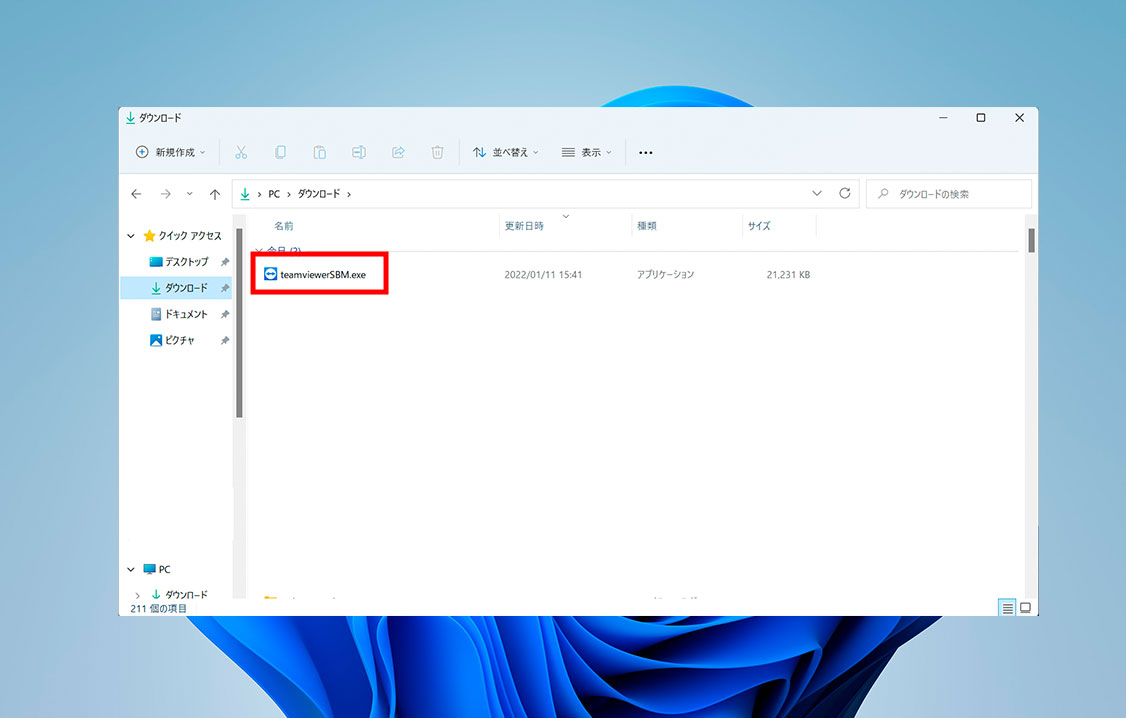Open the 表示 view dropdown
Viewport: 1126px width, 718px height.
tap(587, 152)
